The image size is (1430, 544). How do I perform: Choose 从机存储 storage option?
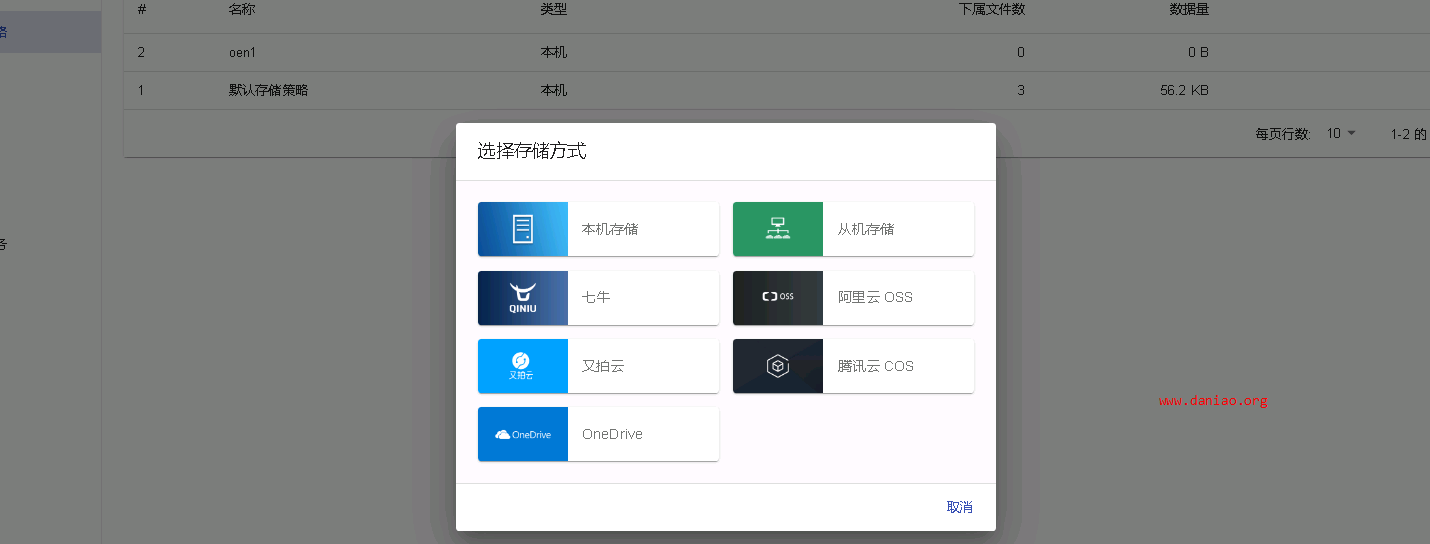[853, 229]
